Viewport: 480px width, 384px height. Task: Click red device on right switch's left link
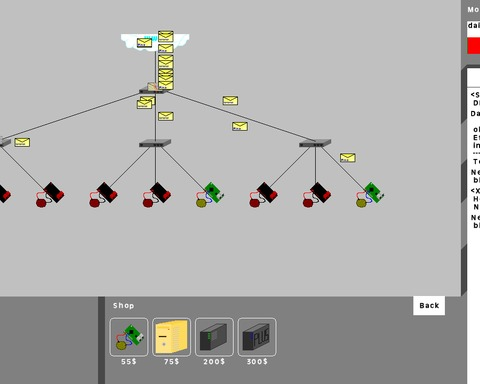tap(263, 195)
